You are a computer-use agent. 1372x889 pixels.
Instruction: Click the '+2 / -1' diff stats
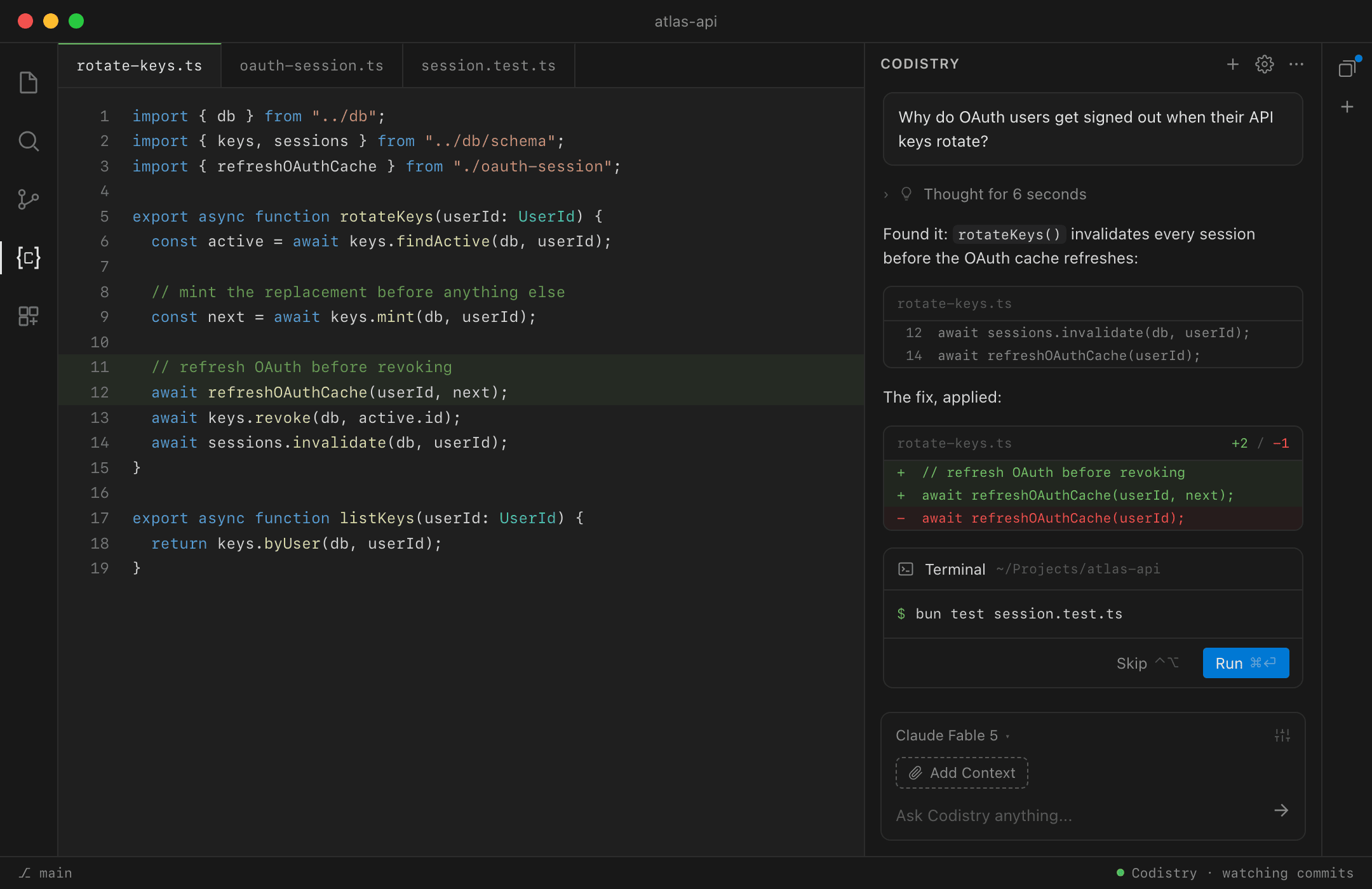(x=1260, y=443)
